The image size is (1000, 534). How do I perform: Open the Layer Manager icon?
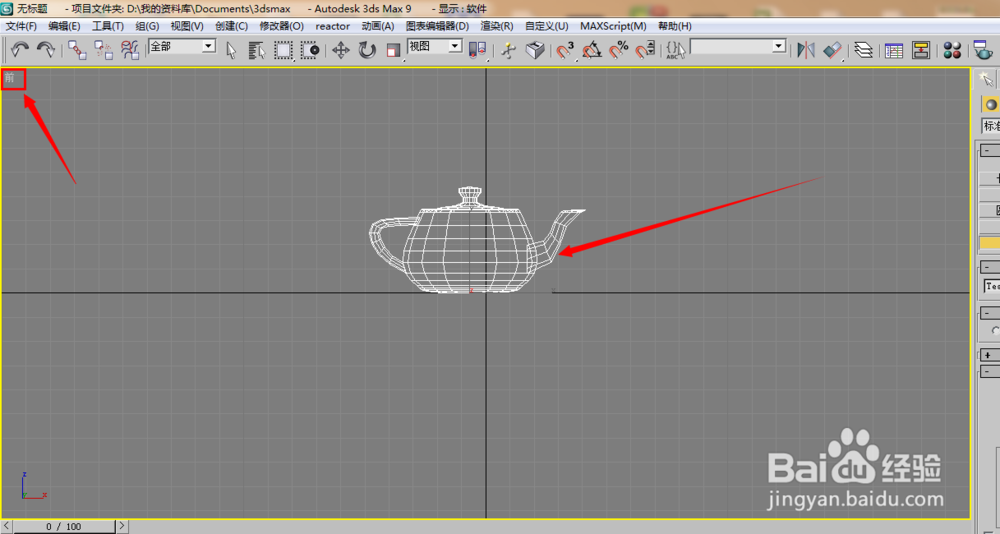coord(864,50)
